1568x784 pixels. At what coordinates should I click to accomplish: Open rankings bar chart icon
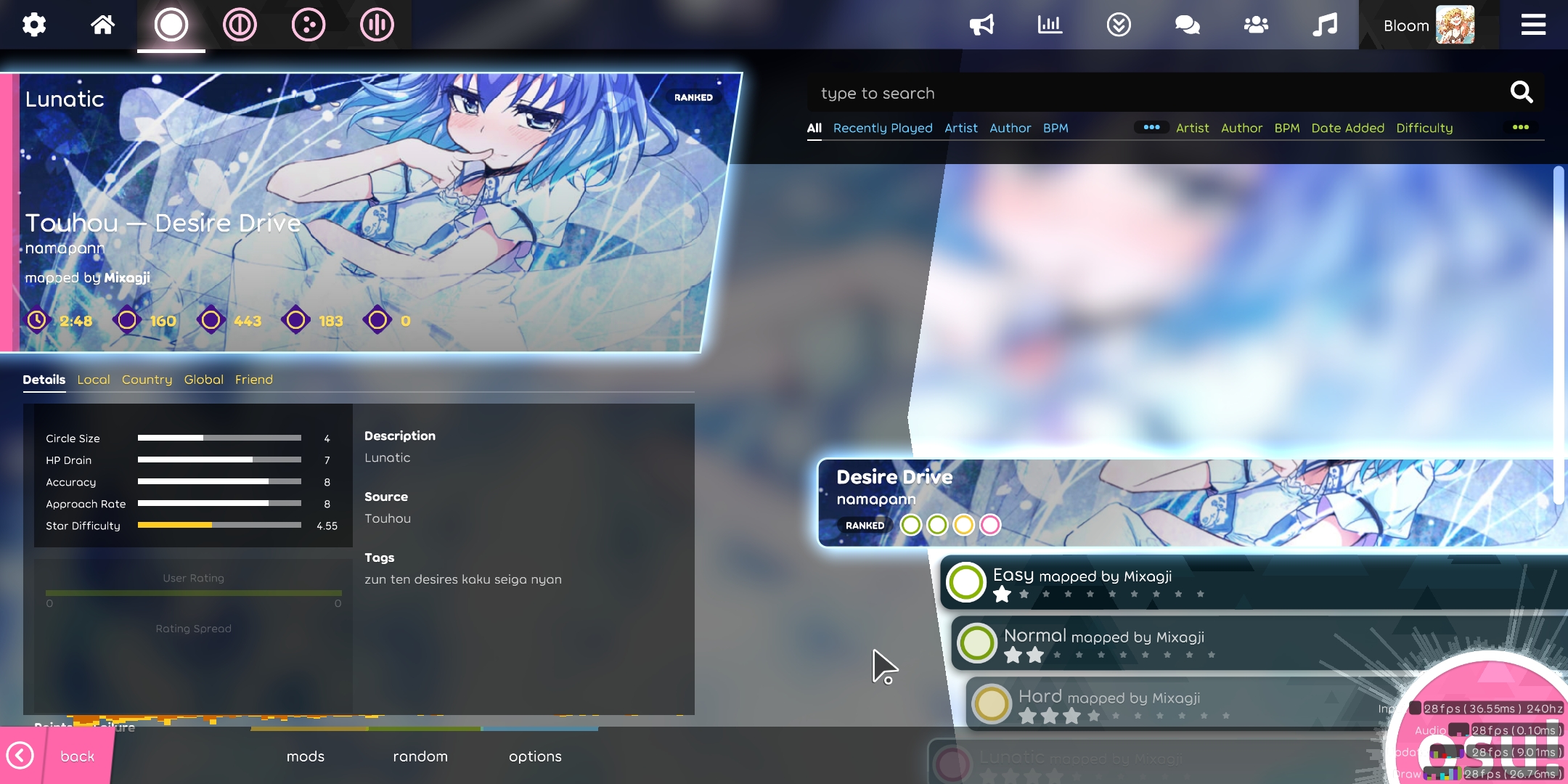pos(1050,25)
